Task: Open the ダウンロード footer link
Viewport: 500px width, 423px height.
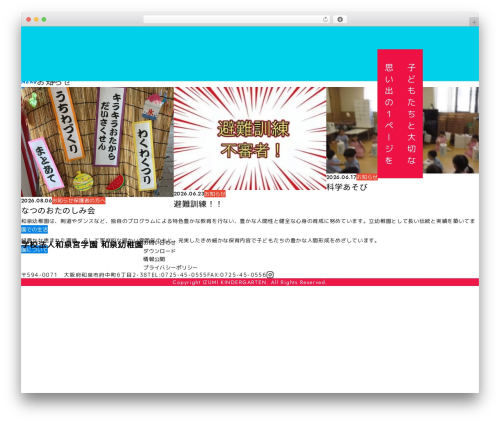Action: [x=159, y=251]
